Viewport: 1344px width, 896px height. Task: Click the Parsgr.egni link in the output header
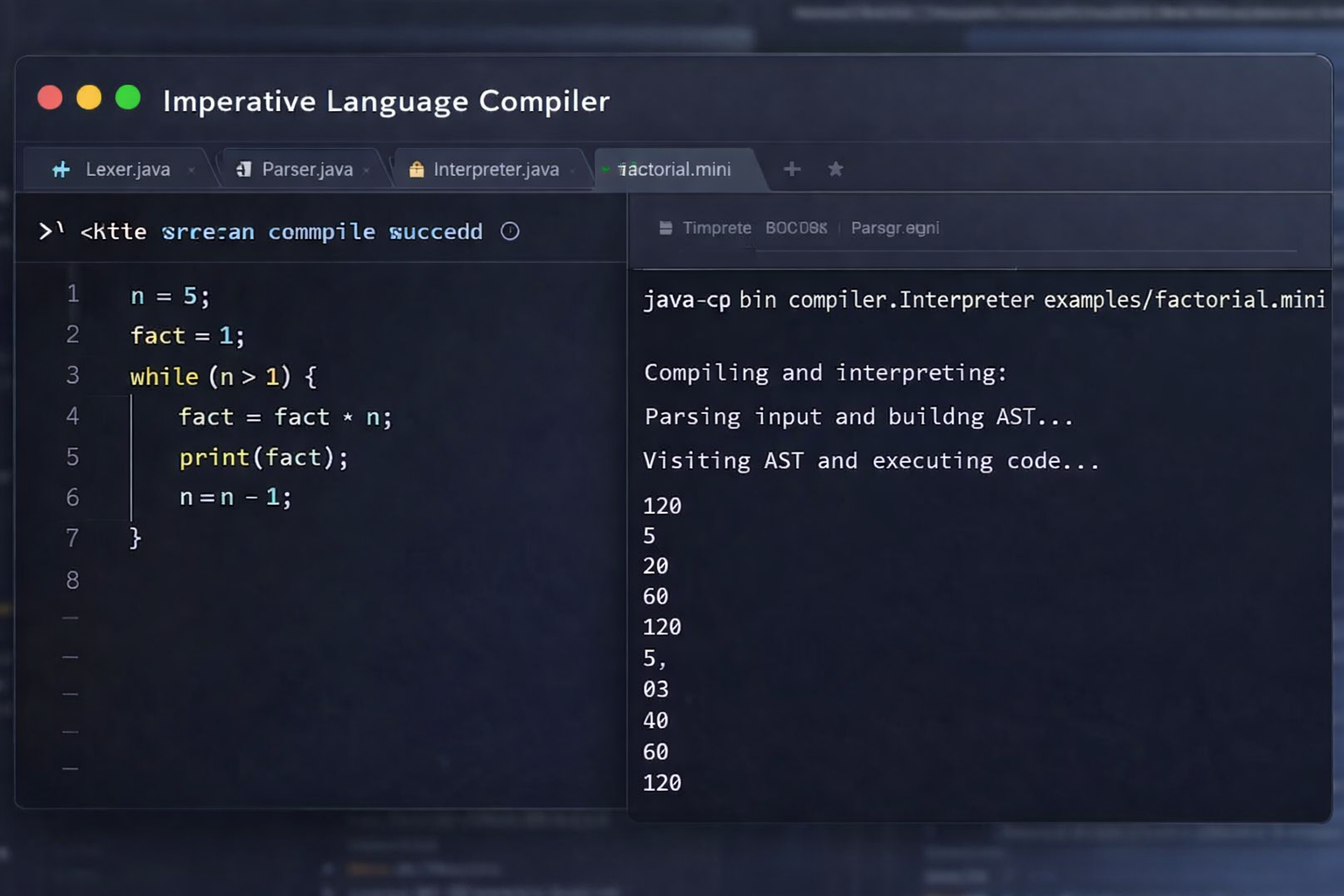894,227
